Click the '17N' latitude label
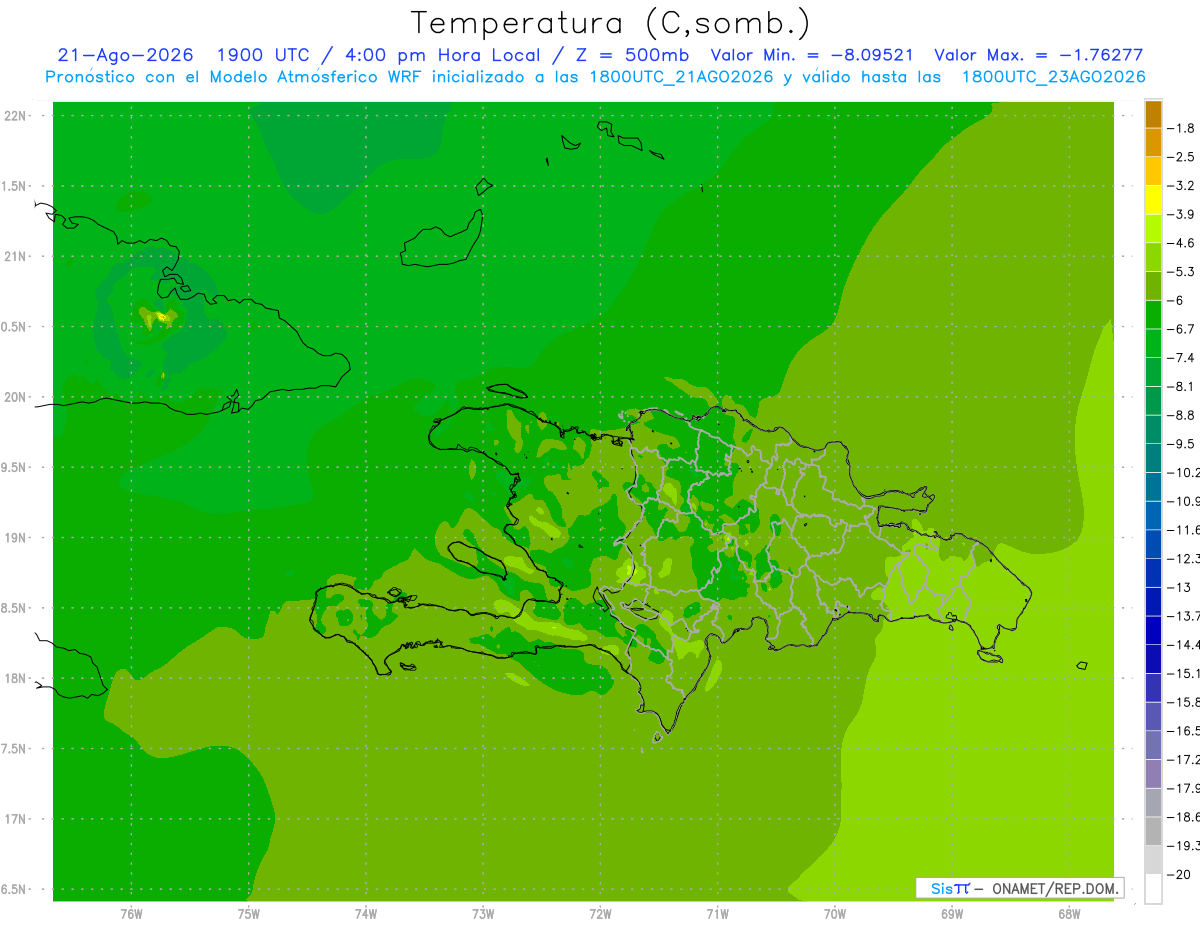The height and width of the screenshot is (927, 1200). [x=17, y=819]
